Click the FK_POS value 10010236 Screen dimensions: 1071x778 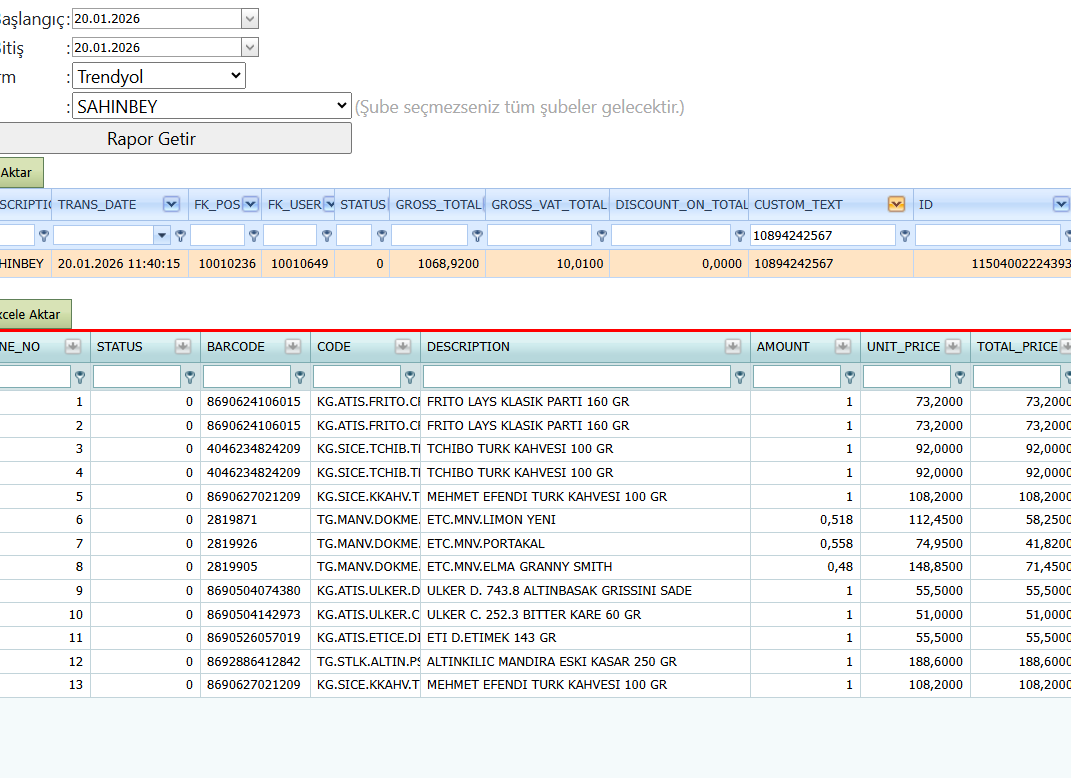pos(227,264)
